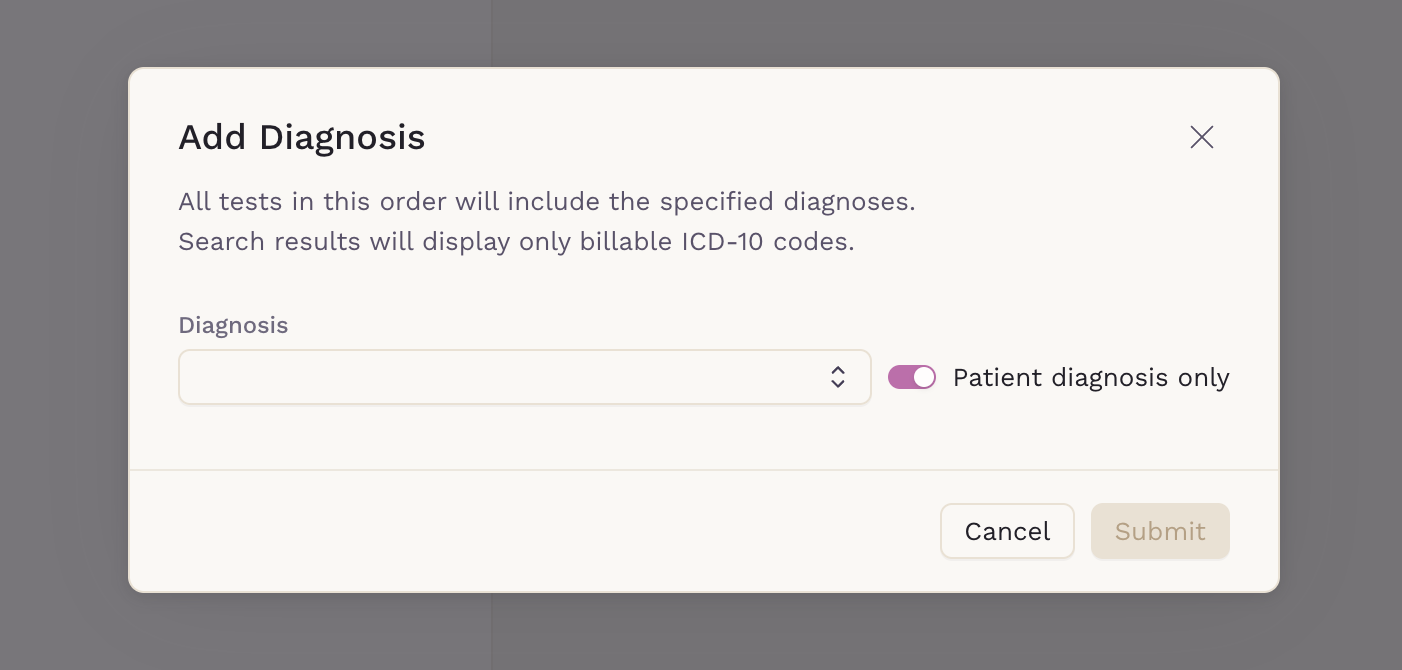This screenshot has width=1402, height=670.
Task: Click the 'All tests in this order' description line
Action: coord(547,202)
